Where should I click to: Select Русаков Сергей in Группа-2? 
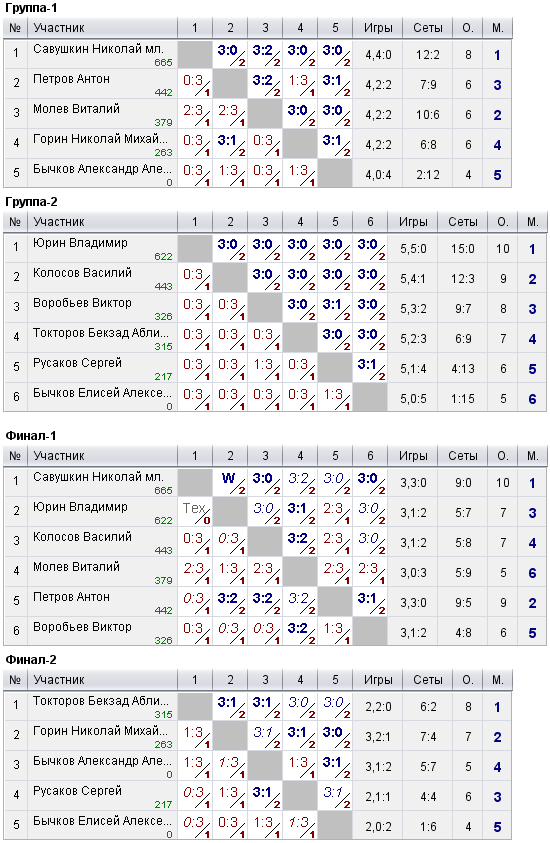click(77, 363)
